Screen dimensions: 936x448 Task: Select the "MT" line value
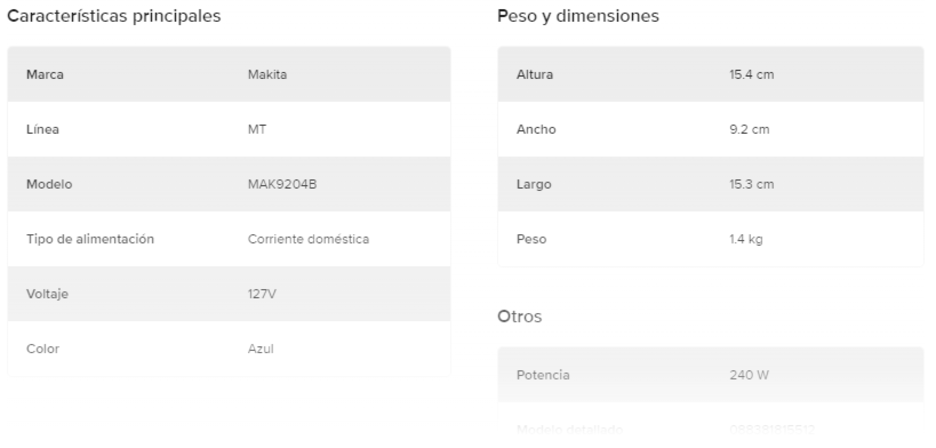click(257, 130)
